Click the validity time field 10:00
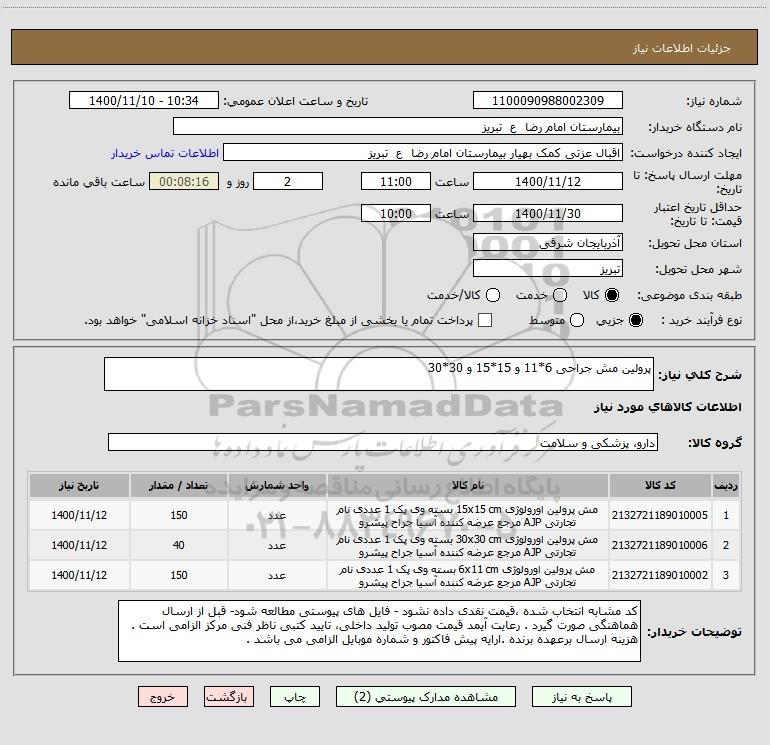Screen dimensions: 770x745 pyautogui.click(x=396, y=213)
